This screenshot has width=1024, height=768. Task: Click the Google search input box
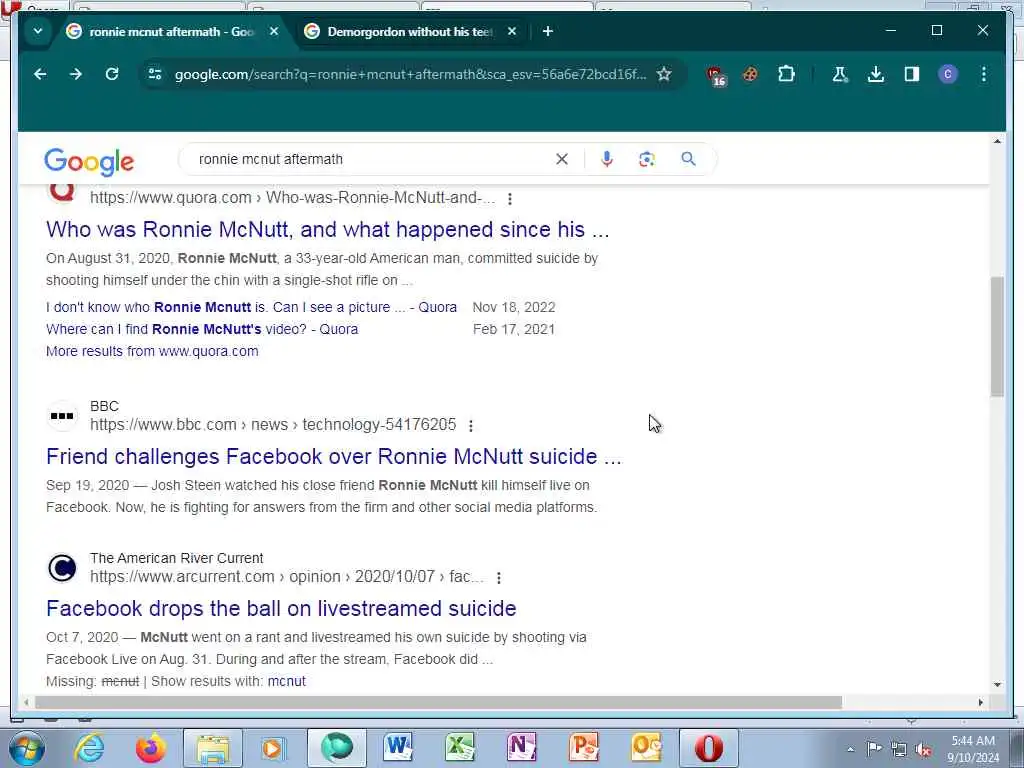(372, 159)
